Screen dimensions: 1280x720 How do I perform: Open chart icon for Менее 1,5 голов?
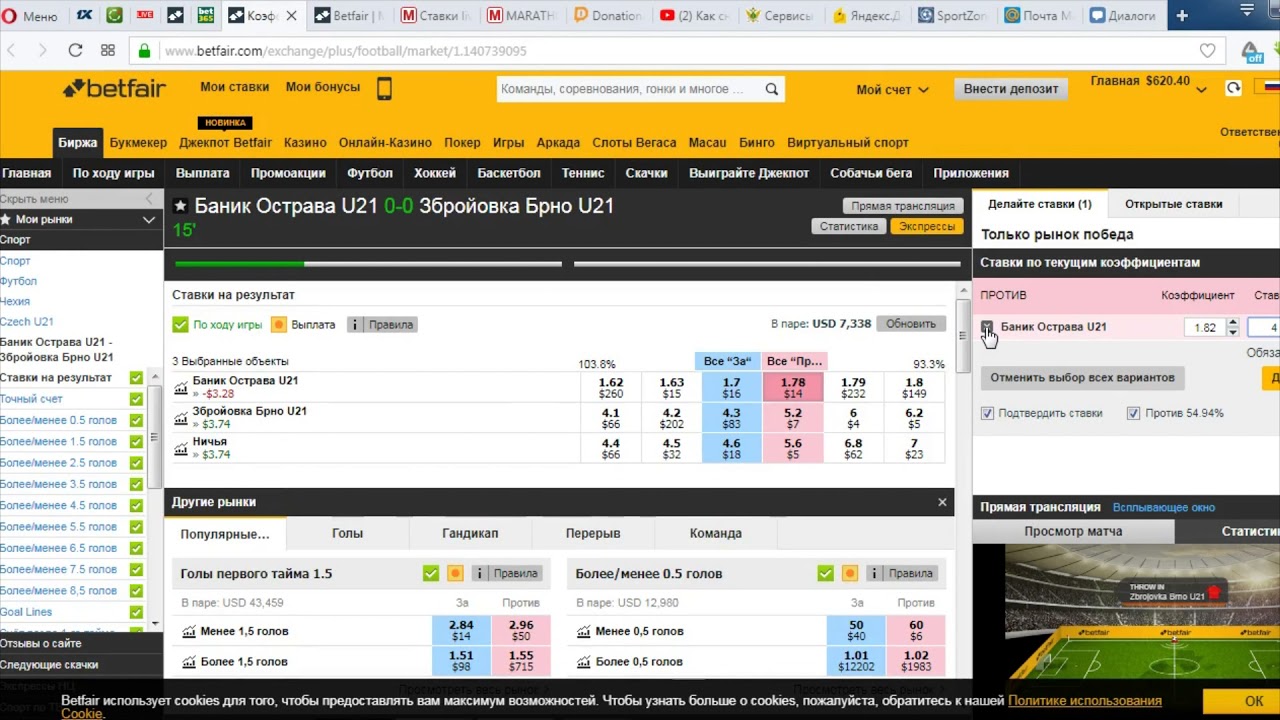pyautogui.click(x=189, y=632)
